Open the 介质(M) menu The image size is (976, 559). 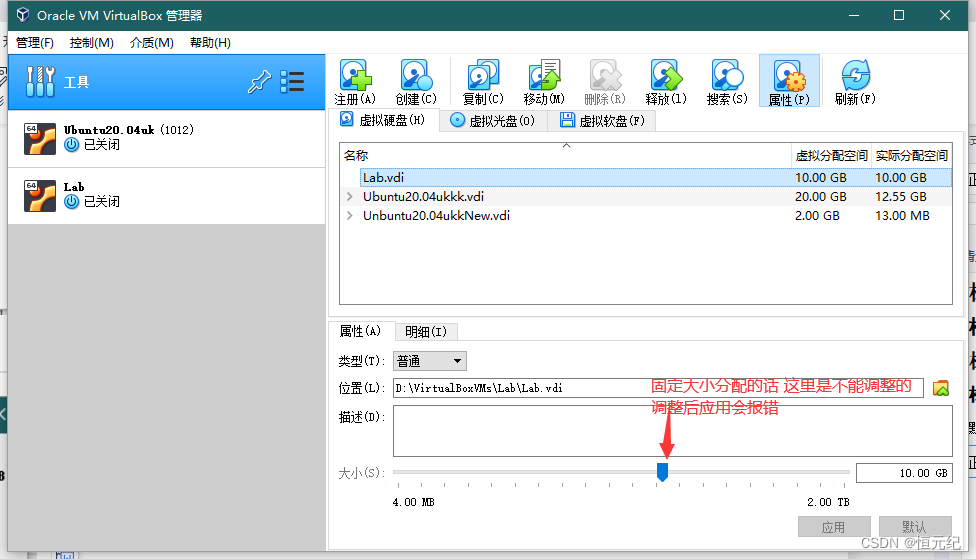pyautogui.click(x=152, y=42)
